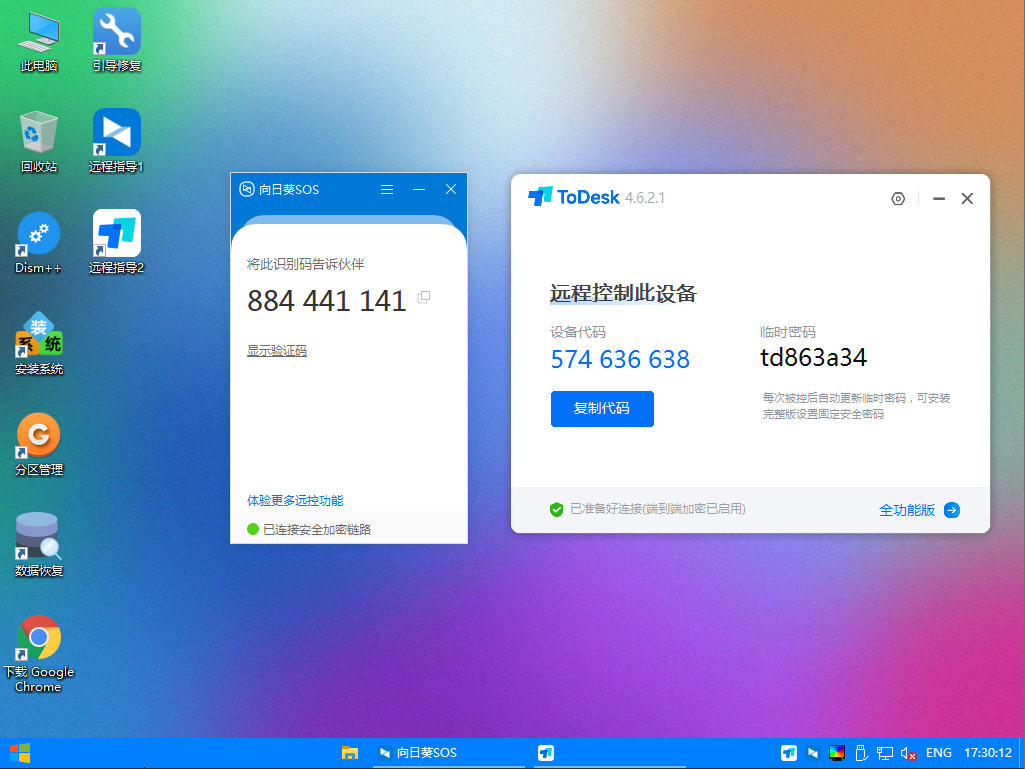Screen dimensions: 1025x769
Task: Open the Windows Start menu
Action: click(x=20, y=753)
